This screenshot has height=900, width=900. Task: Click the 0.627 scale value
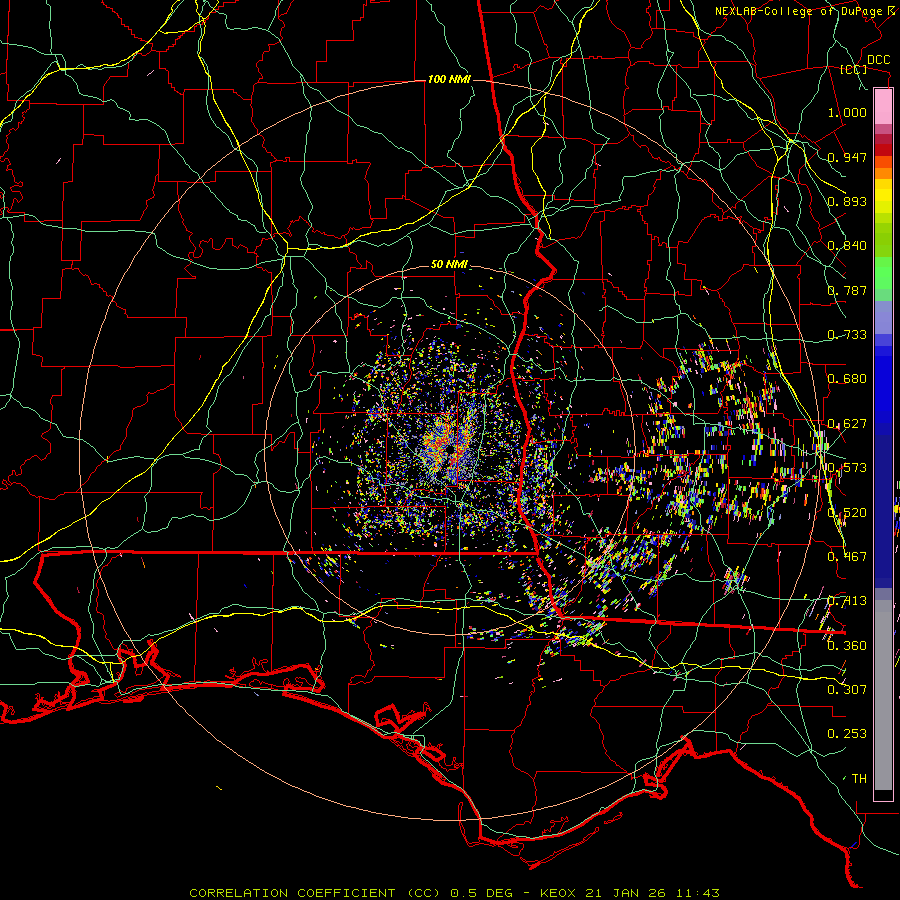(847, 424)
